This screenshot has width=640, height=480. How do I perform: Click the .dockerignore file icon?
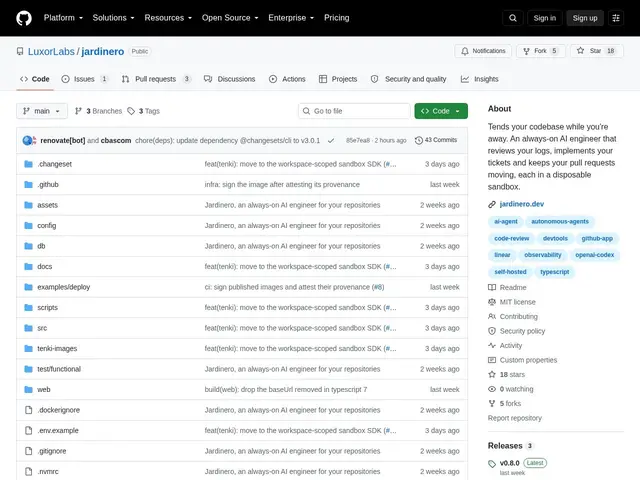pos(28,410)
